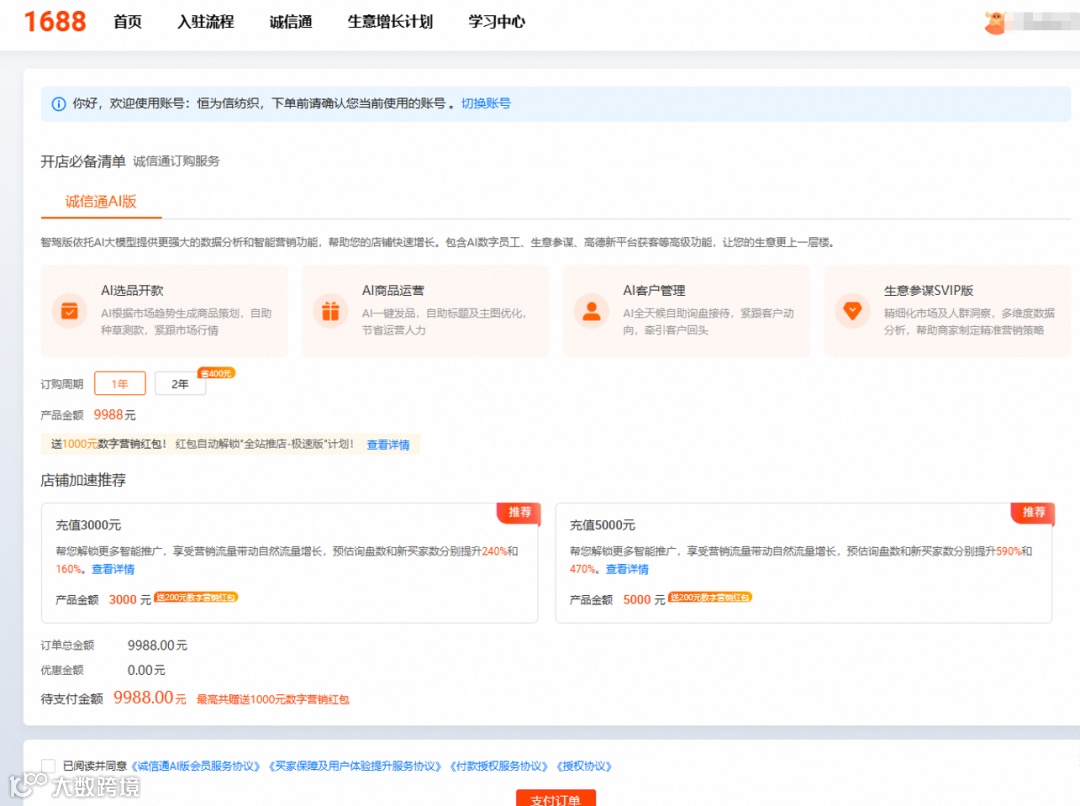Click the 推荐 badge on 充值5000元 card
Image resolution: width=1080 pixels, height=806 pixels.
pyautogui.click(x=1033, y=512)
